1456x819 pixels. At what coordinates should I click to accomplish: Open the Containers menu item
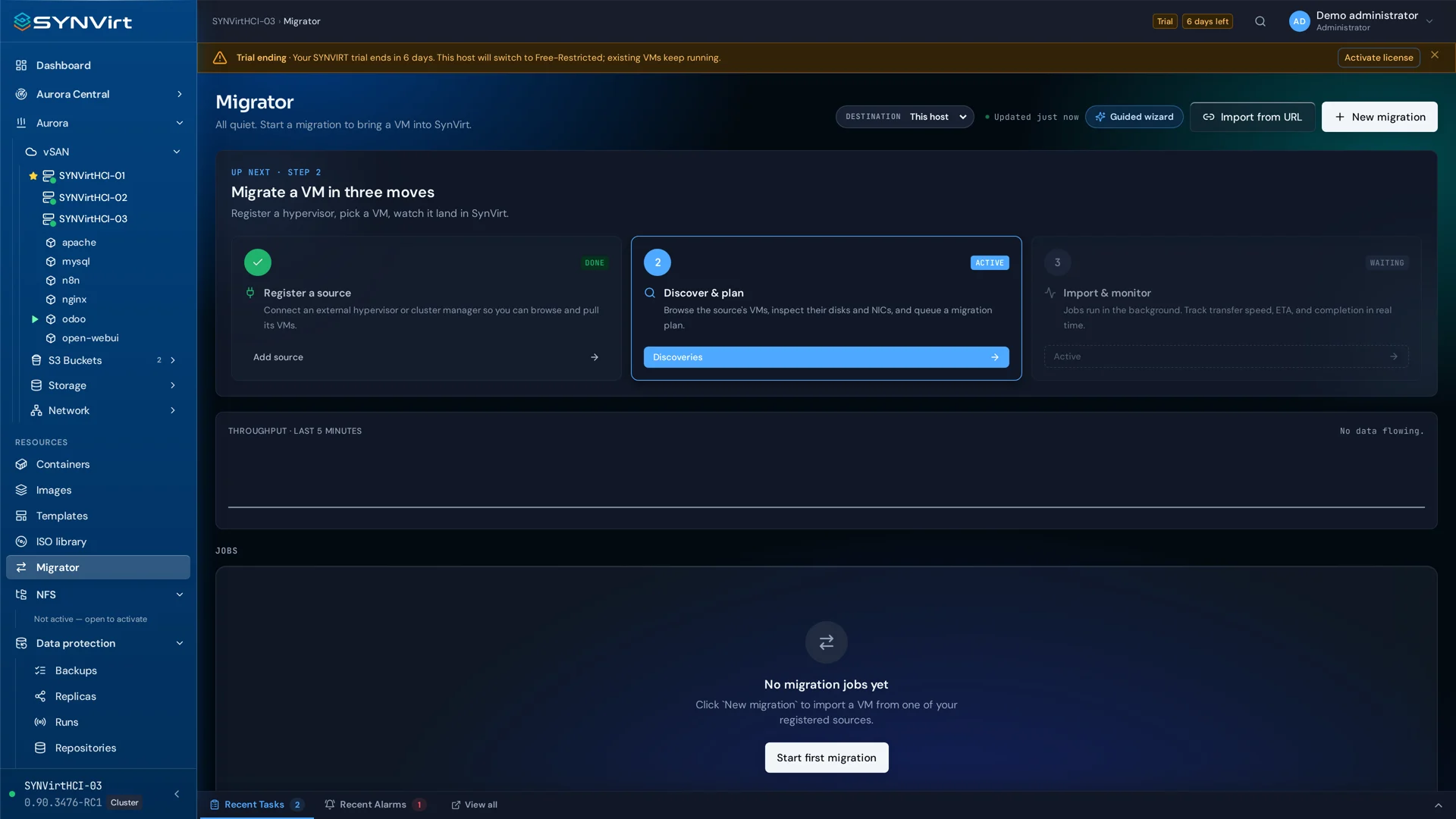point(98,464)
